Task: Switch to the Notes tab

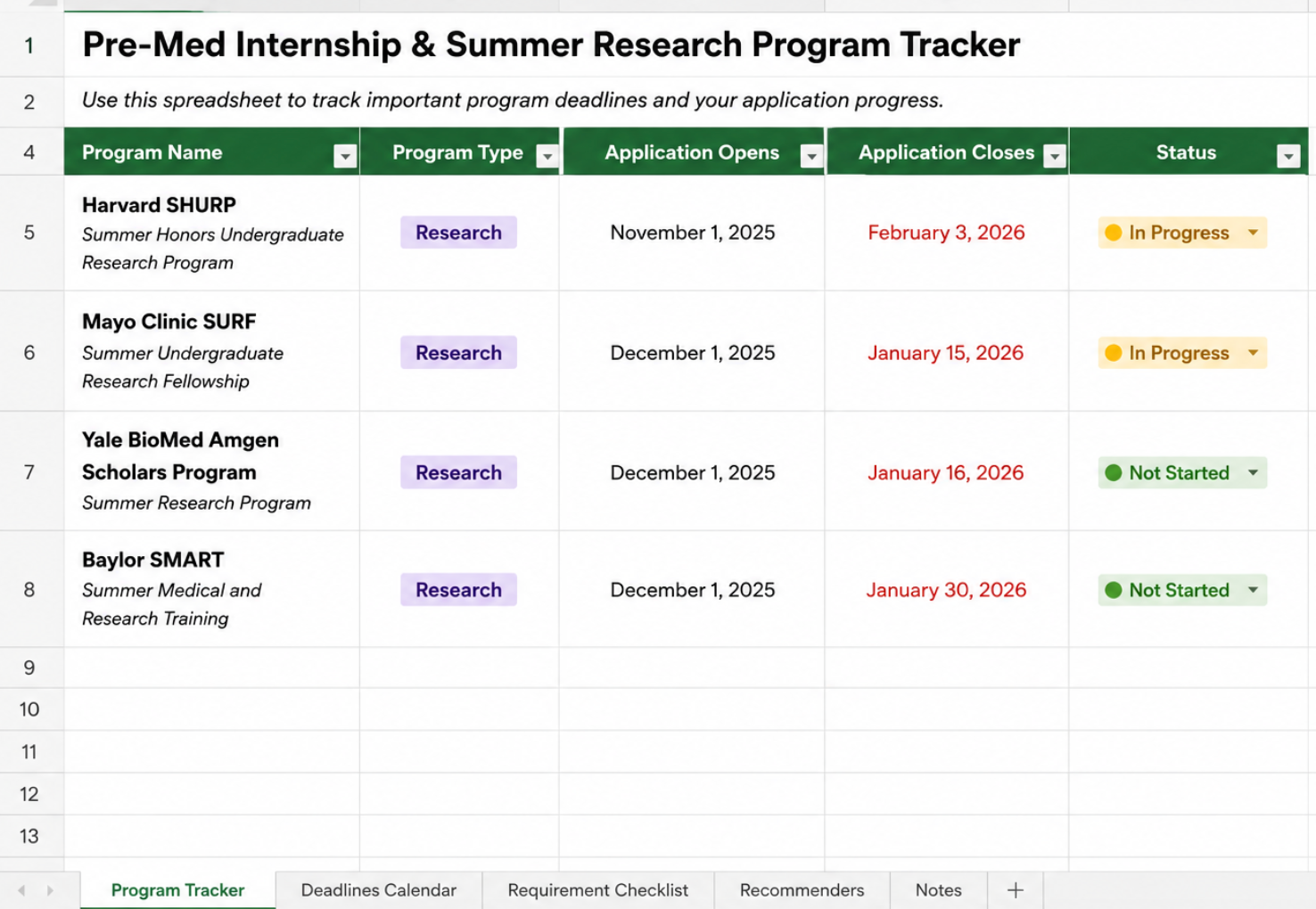Action: click(938, 890)
